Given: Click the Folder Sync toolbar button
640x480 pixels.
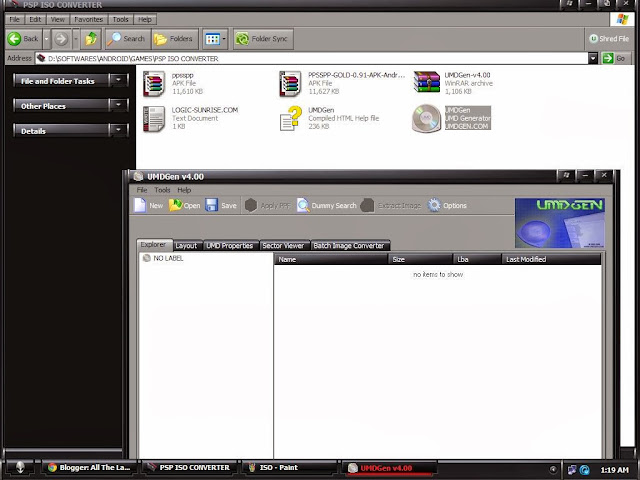Looking at the screenshot, I should point(263,39).
